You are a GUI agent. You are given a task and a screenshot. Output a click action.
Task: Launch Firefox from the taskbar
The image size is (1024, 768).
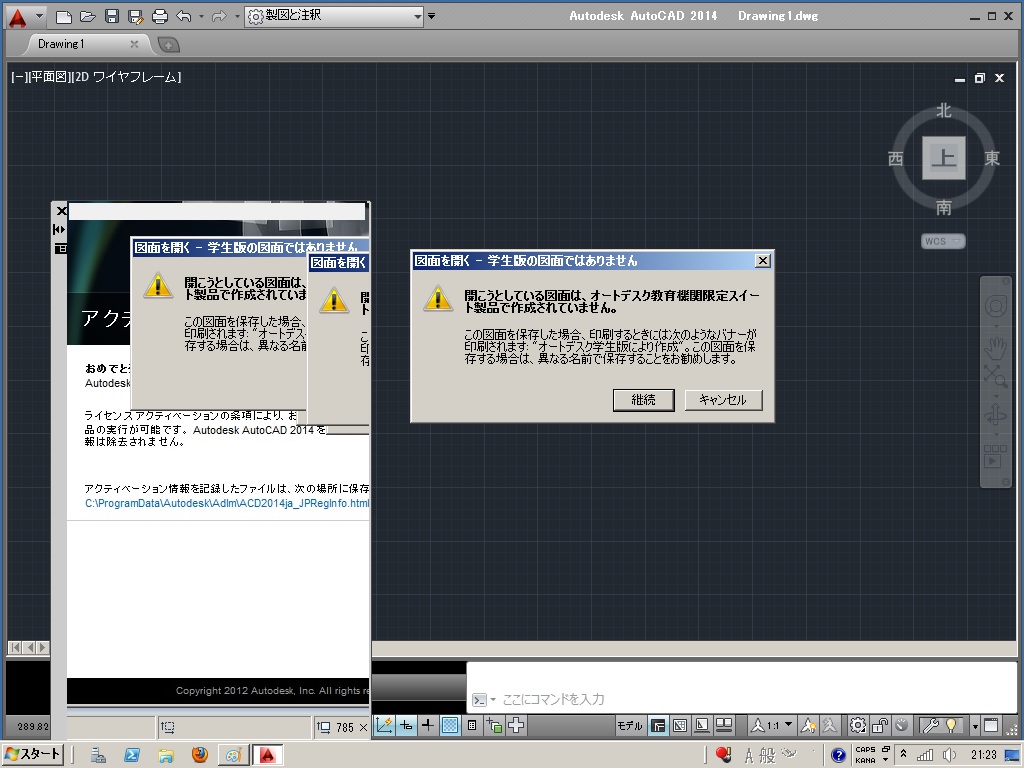point(200,755)
